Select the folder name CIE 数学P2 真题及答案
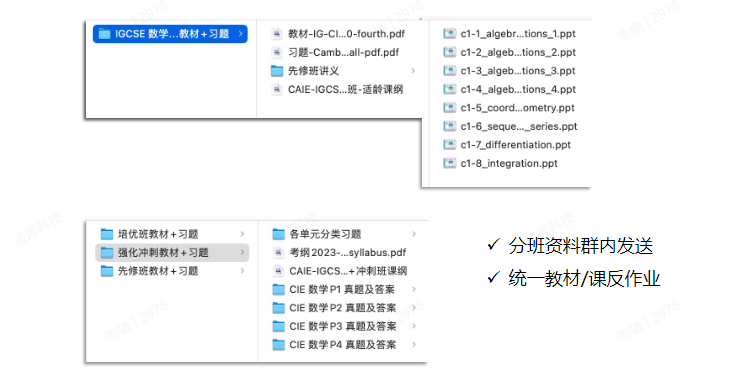 [343, 308]
